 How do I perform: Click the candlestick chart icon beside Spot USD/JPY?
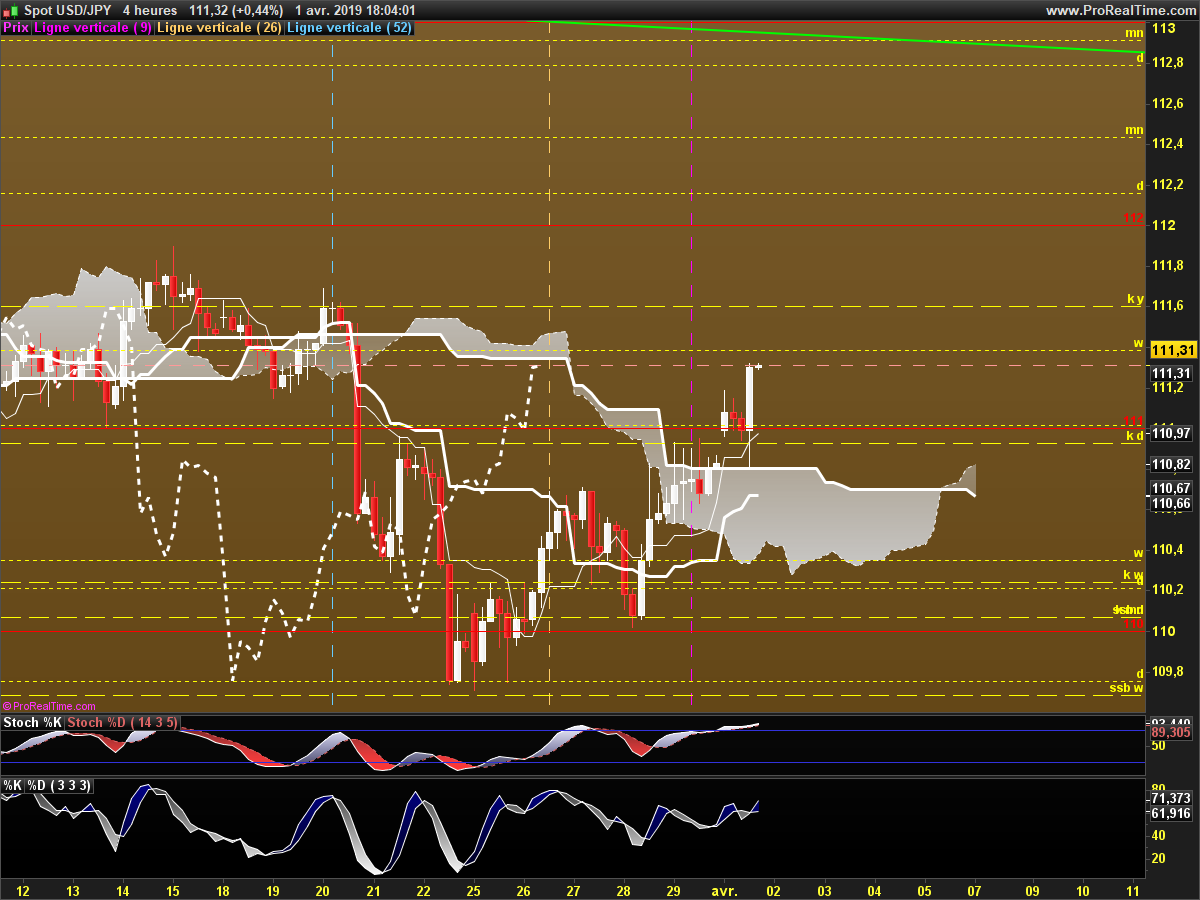11,10
